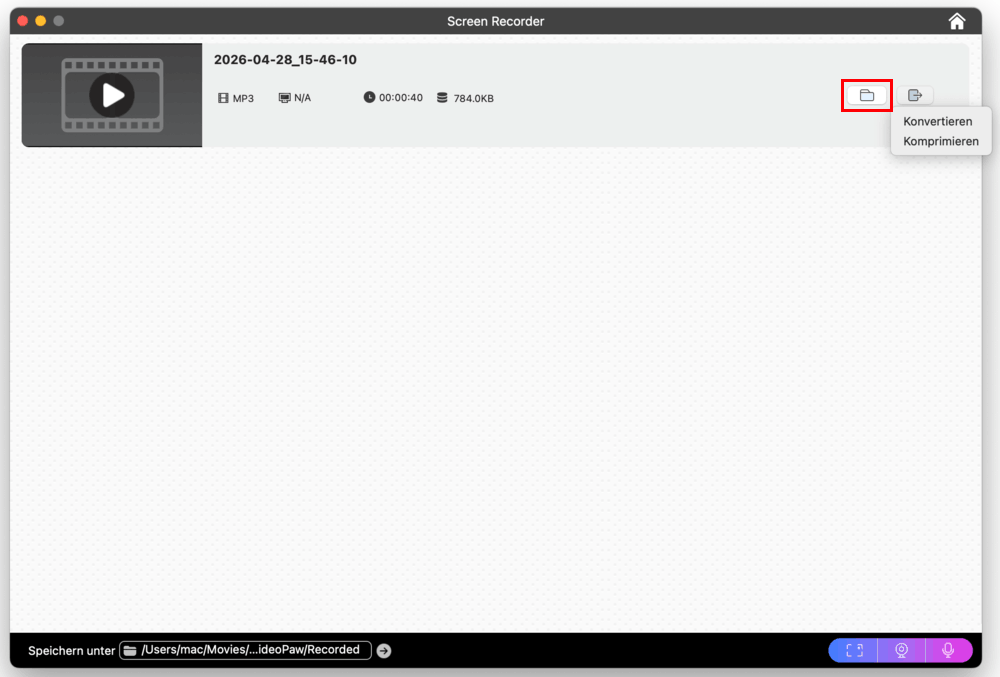Viewport: 1000px width, 677px height.
Task: Click the MP3 format label
Action: click(243, 98)
